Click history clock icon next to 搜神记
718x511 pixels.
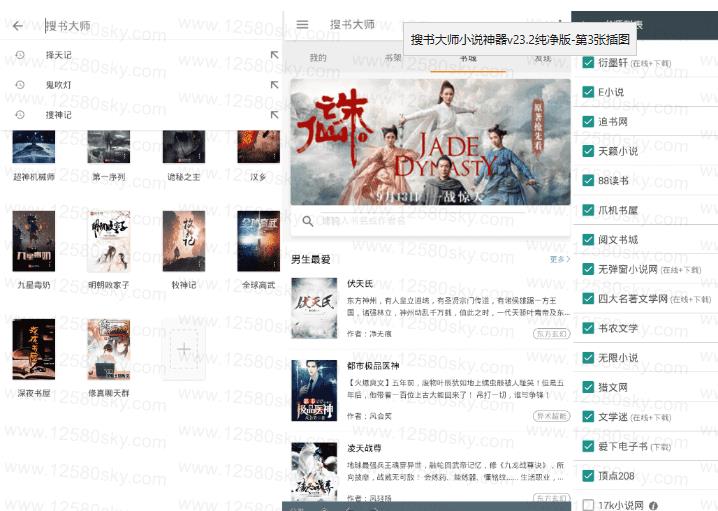click(20, 114)
